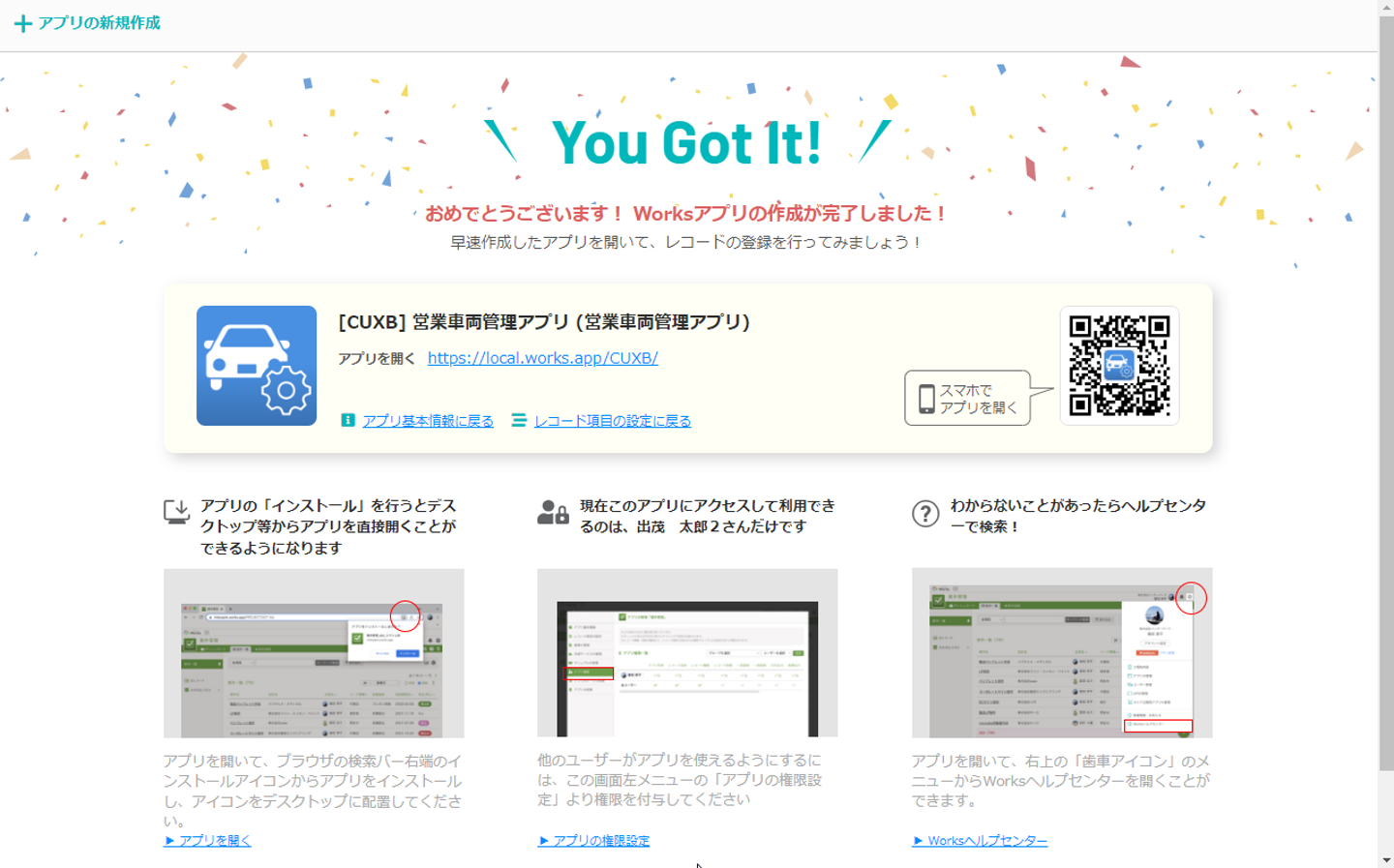This screenshot has width=1394, height=868.
Task: Click the list icon beside レコード項目の設定に戻る
Action: click(x=519, y=420)
